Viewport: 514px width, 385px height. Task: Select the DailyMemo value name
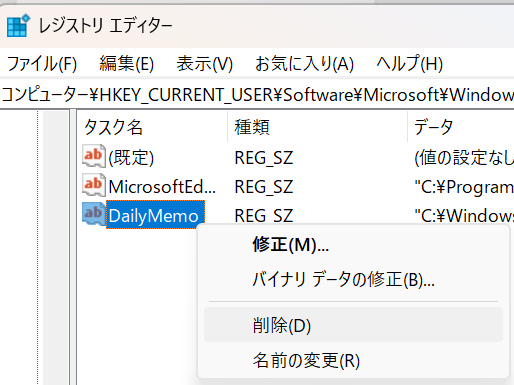[154, 216]
